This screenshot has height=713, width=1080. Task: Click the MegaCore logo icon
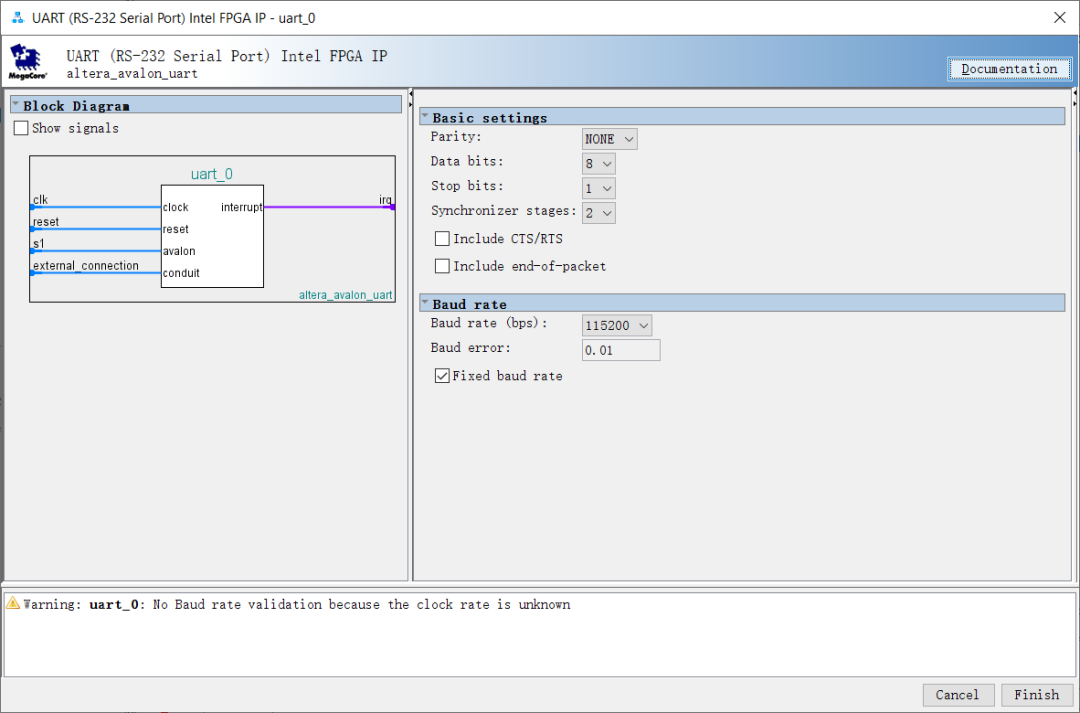click(28, 62)
